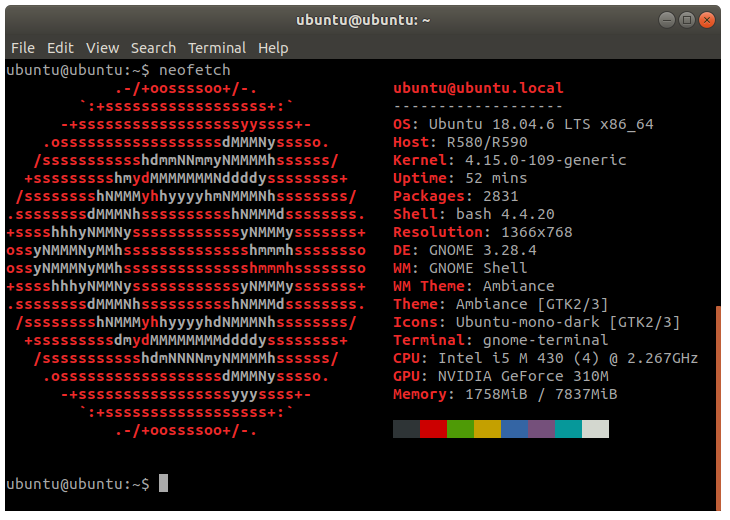
Task: Click the Shell value 'bash 4.4.20'
Action: [505, 214]
